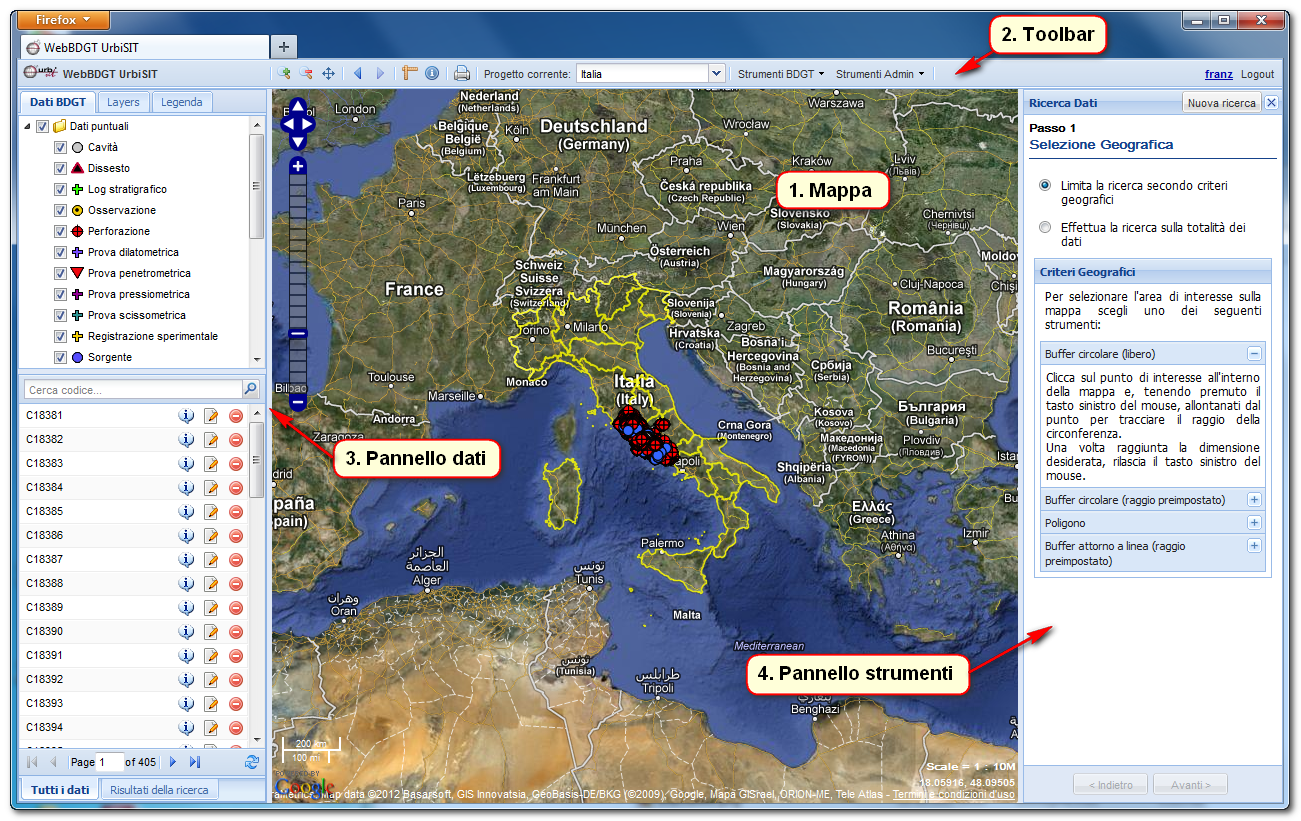Select WebBDGT UrbiSIT browser tab
This screenshot has height=821, width=1301.
click(144, 47)
